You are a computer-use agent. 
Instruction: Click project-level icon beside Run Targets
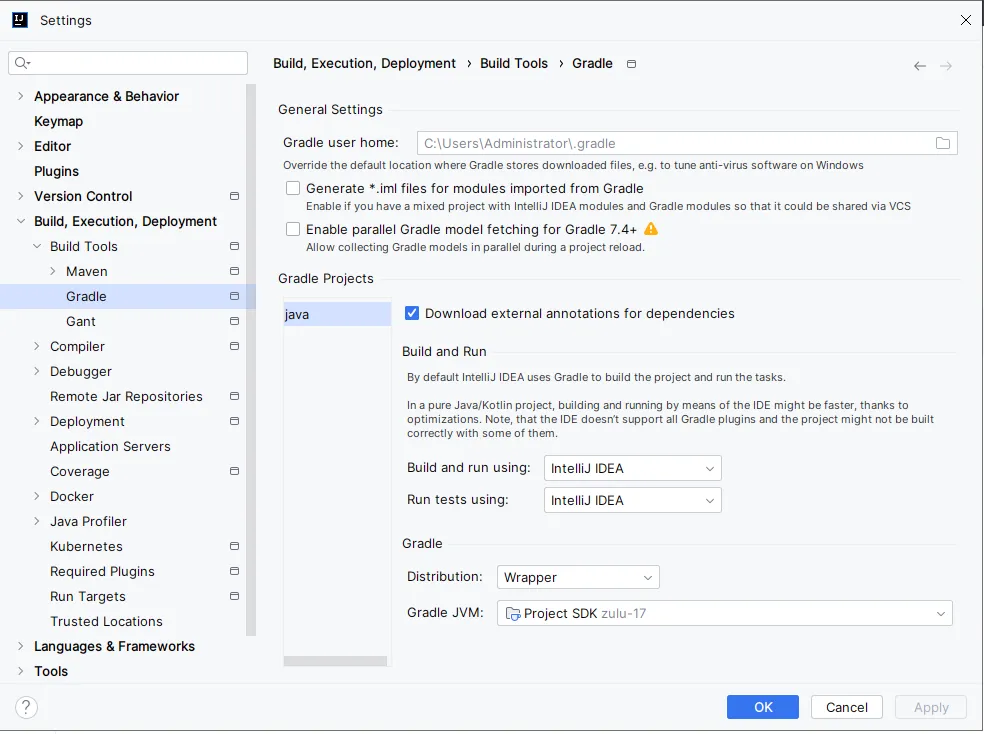tap(235, 597)
